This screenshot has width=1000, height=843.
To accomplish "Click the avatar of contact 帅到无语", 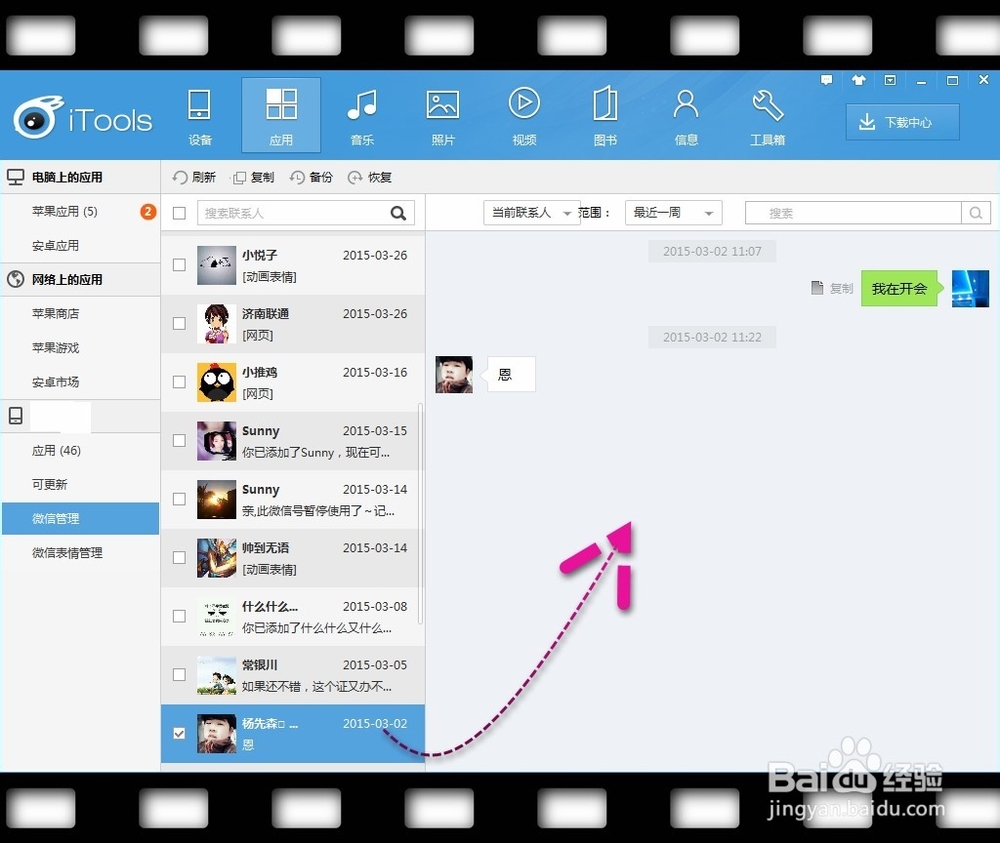I will (x=216, y=558).
